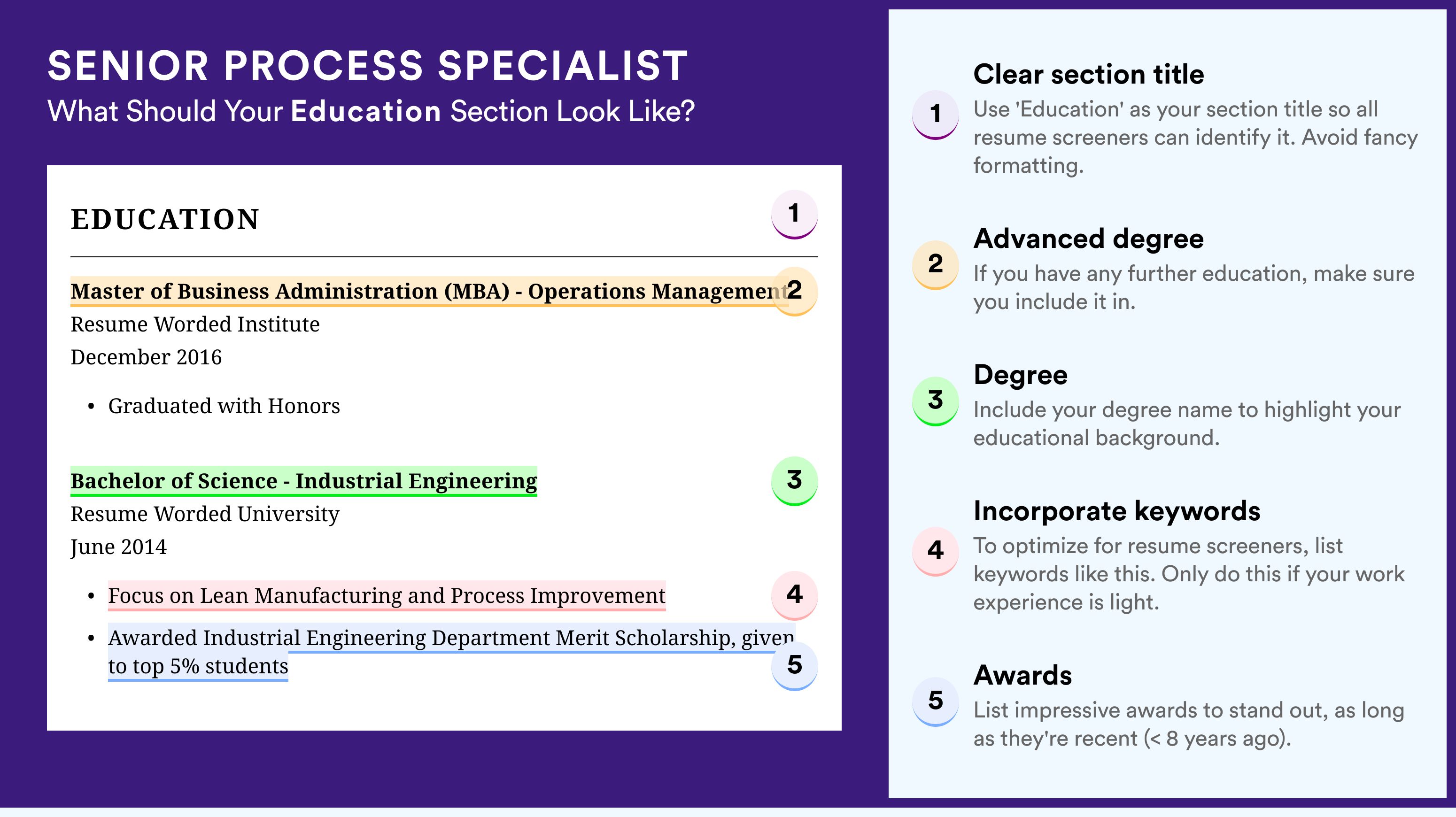This screenshot has width=1456, height=817.
Task: Click the highlighted Master of Business Administration line
Action: [x=429, y=292]
